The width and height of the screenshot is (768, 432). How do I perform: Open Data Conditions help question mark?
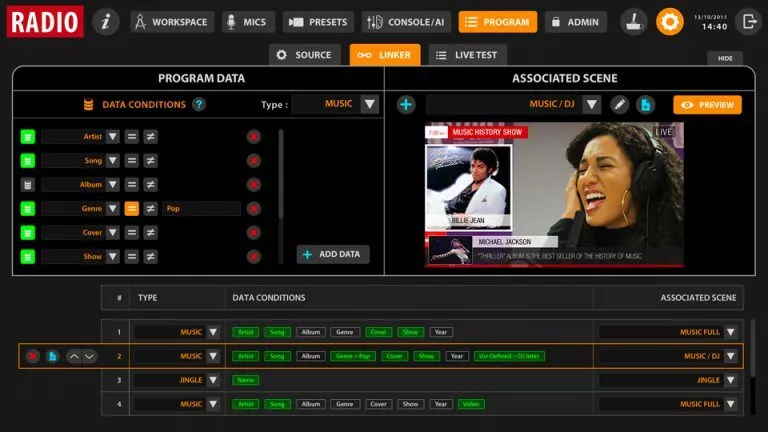click(199, 104)
